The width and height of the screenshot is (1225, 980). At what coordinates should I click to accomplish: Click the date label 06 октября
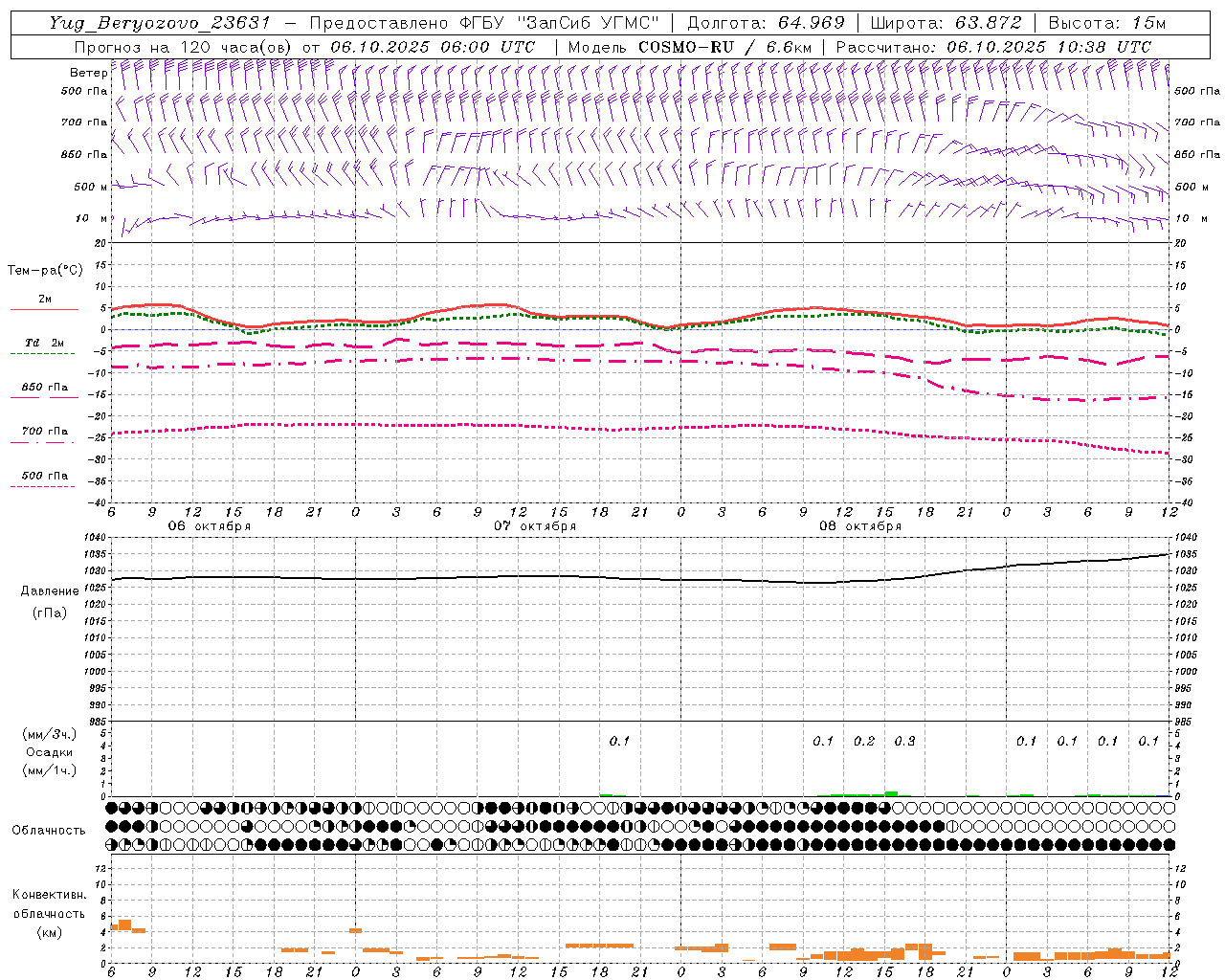210,526
